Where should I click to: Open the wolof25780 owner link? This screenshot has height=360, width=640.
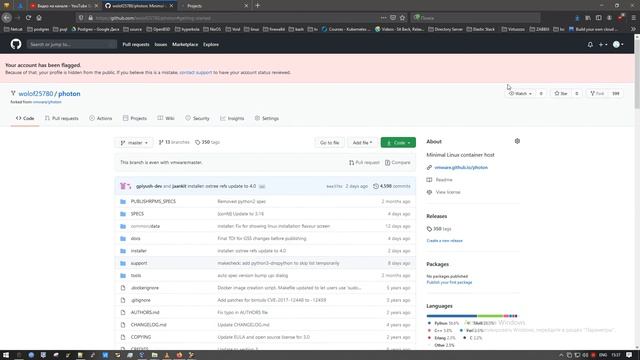point(36,93)
